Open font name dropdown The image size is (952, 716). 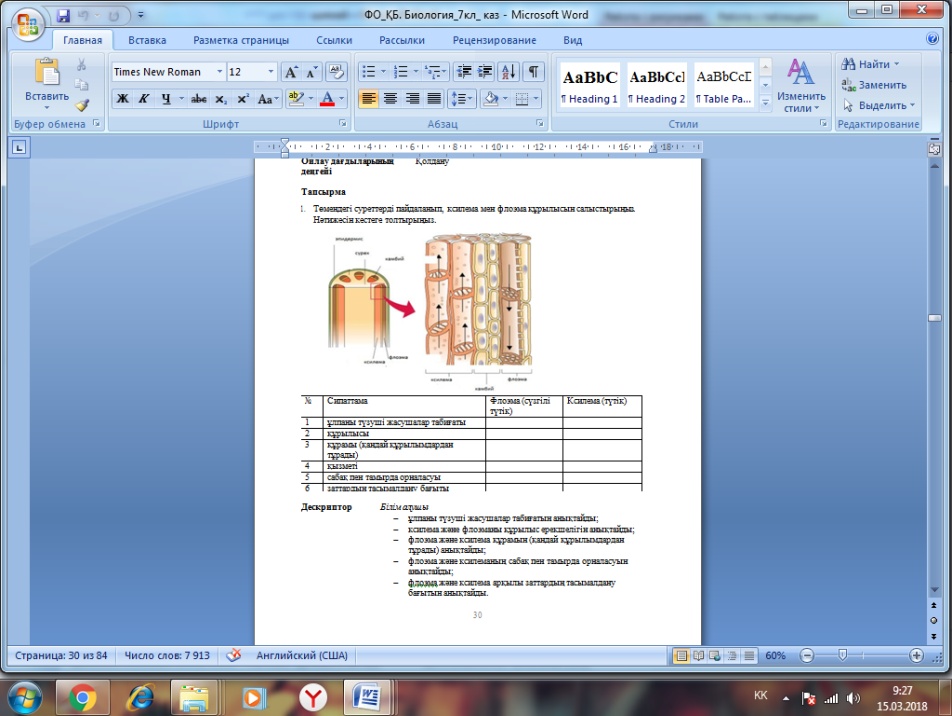(x=219, y=72)
